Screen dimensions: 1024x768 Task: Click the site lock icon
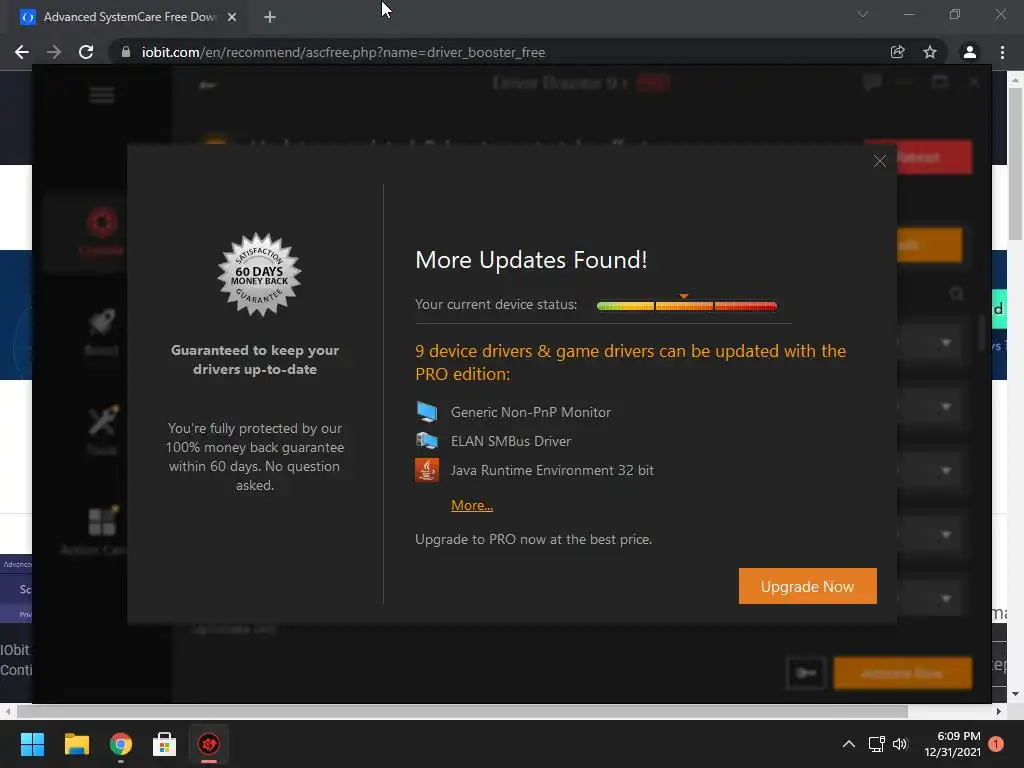(126, 52)
